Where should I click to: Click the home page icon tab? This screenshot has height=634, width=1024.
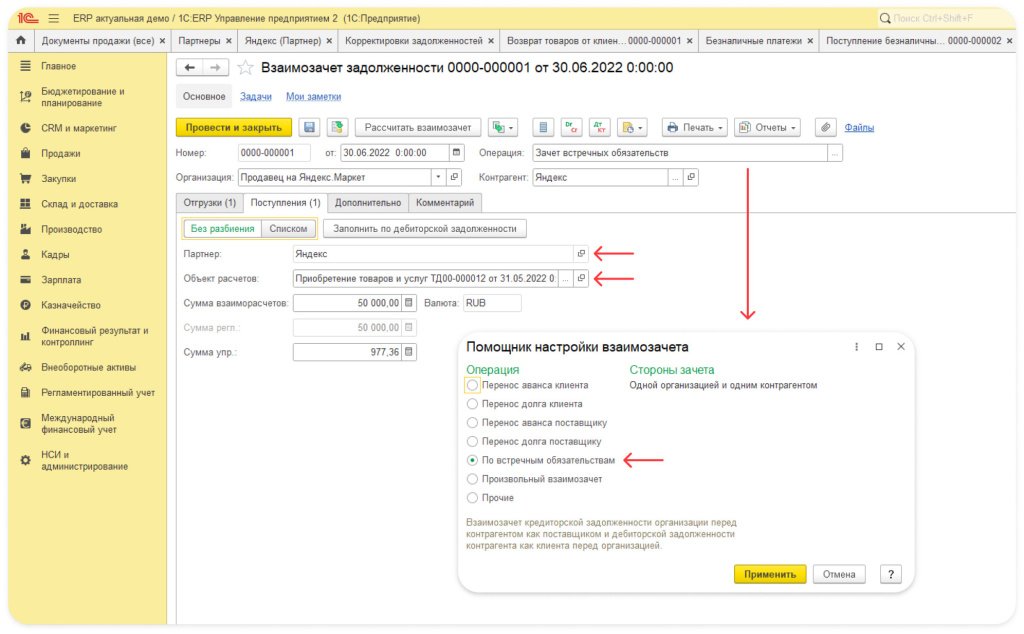point(20,41)
